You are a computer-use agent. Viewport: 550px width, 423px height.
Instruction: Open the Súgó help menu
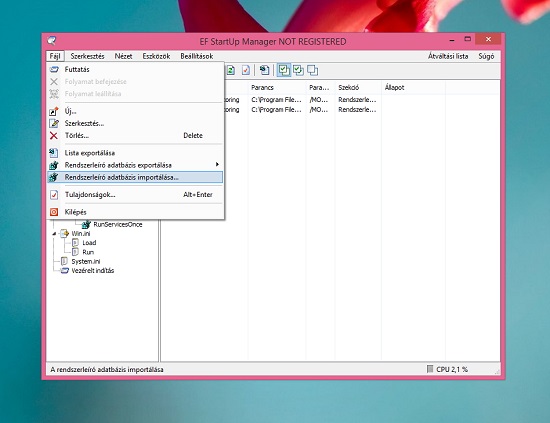[486, 56]
